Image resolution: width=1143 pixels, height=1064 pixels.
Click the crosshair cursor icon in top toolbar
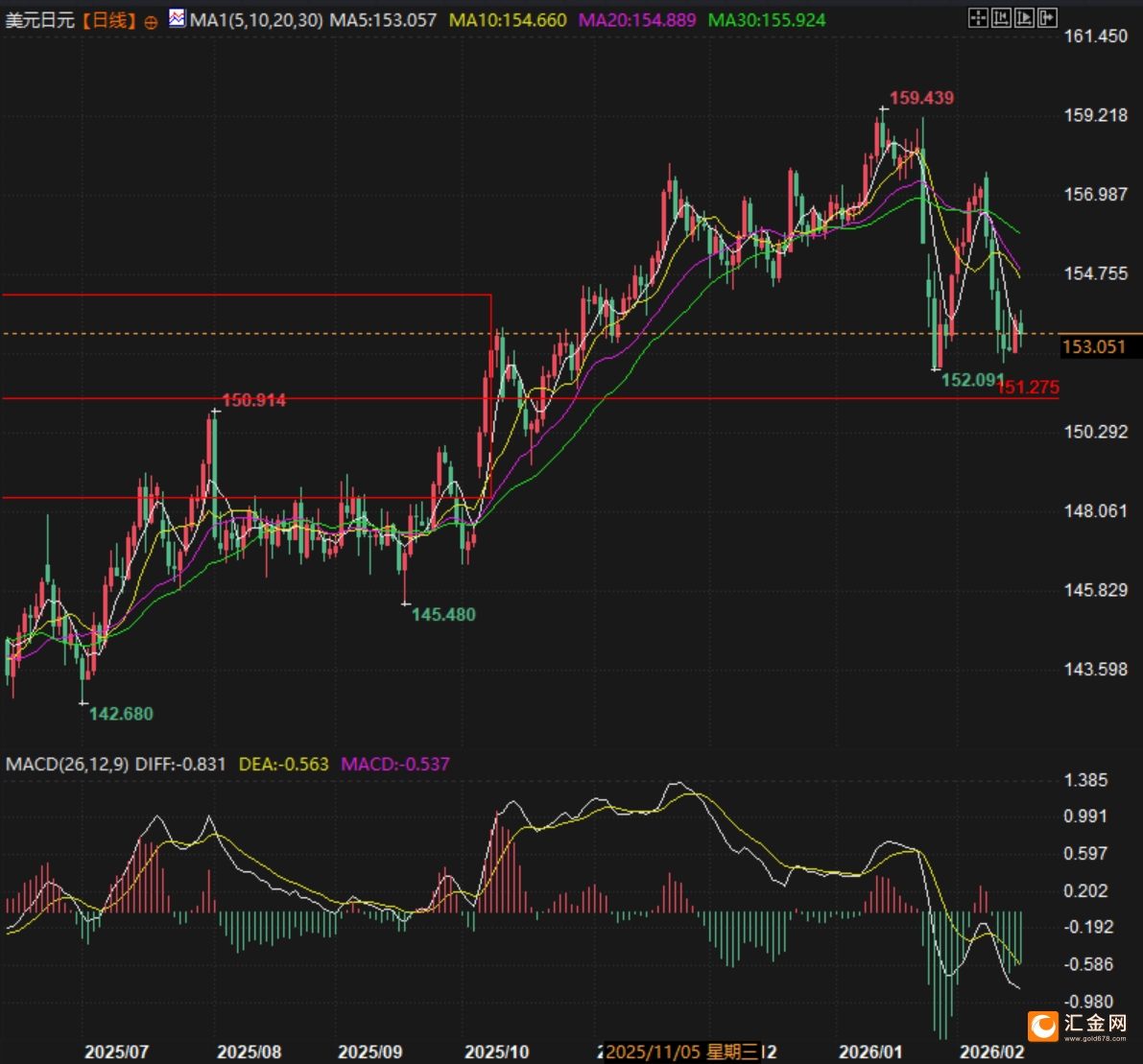click(978, 17)
